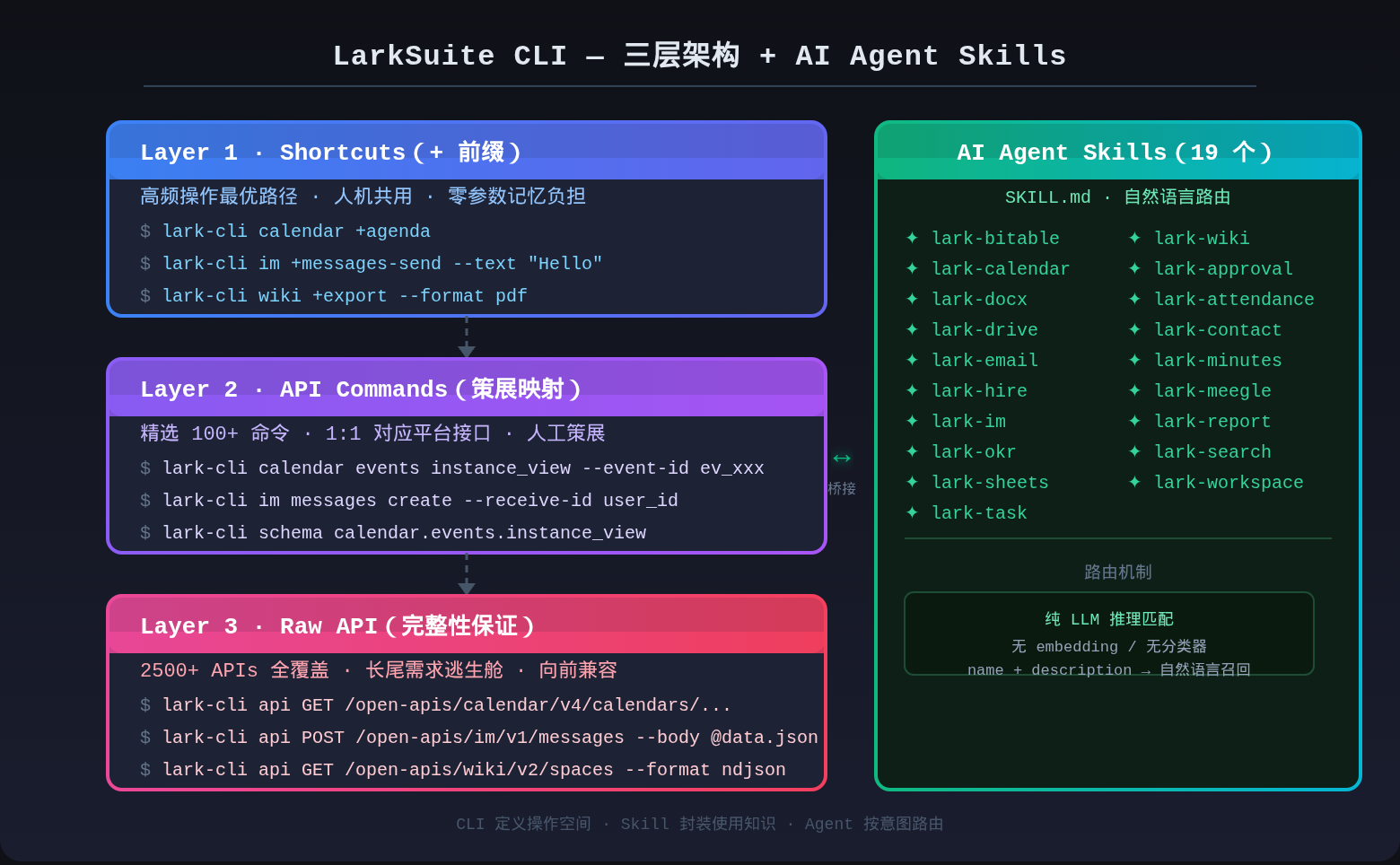The height and width of the screenshot is (865, 1400).
Task: Select the lark-contact skill name
Action: (x=1218, y=330)
